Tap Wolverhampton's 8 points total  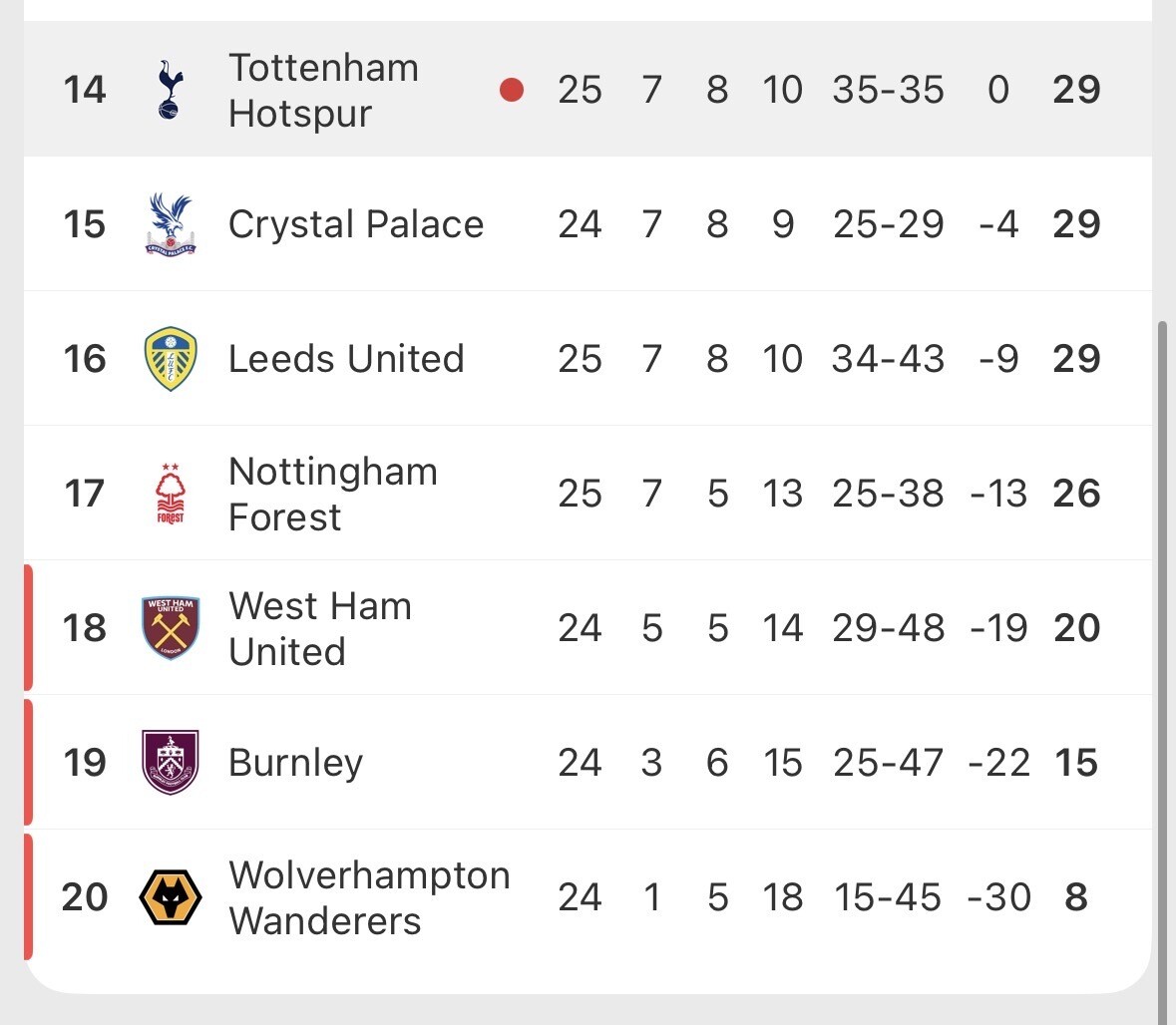1075,897
